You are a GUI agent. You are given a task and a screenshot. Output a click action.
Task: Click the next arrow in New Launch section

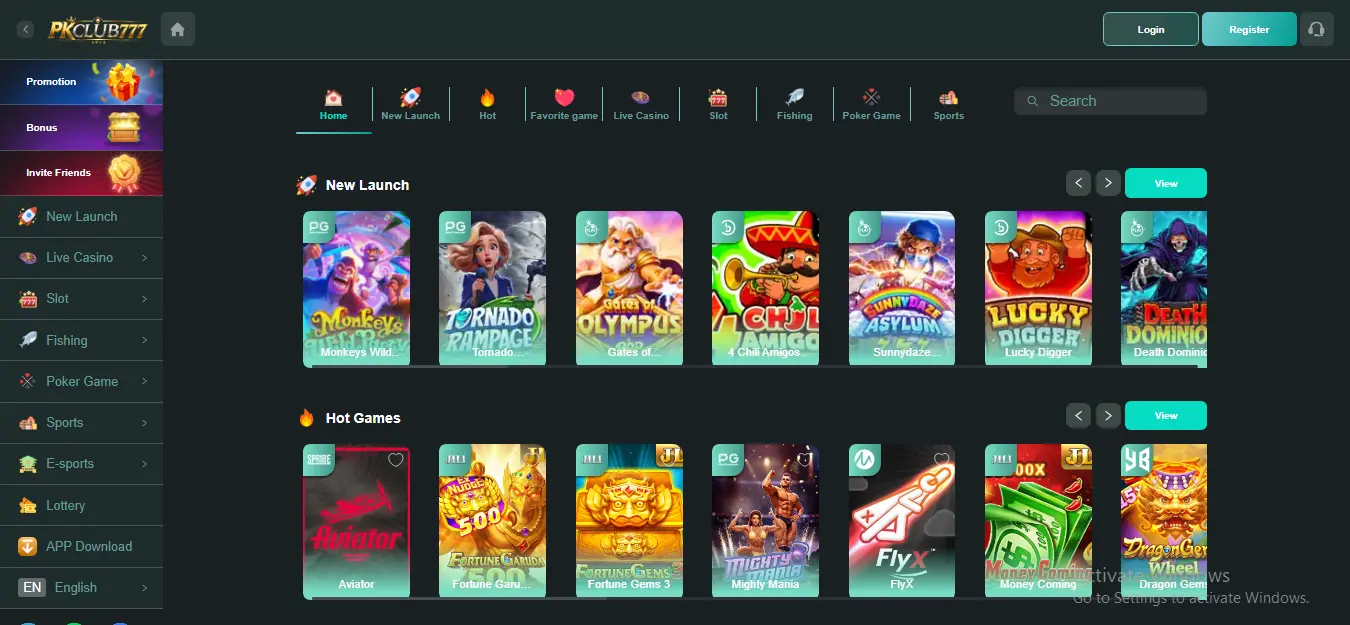pyautogui.click(x=1107, y=183)
